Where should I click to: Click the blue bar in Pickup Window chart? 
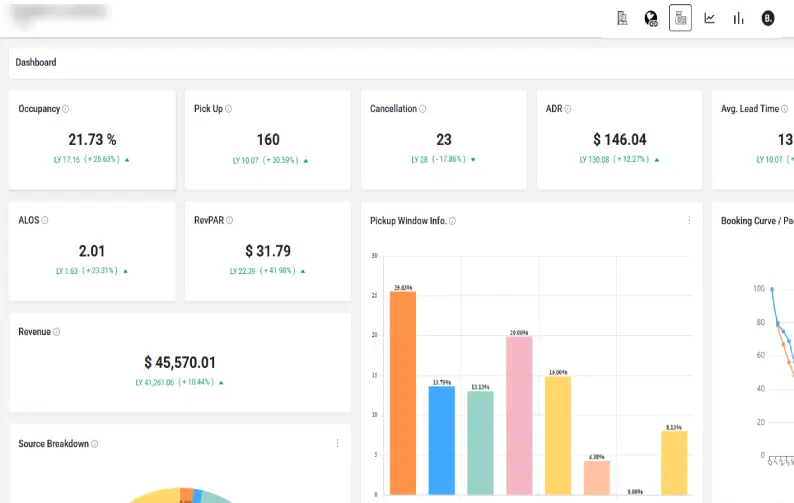(x=441, y=439)
